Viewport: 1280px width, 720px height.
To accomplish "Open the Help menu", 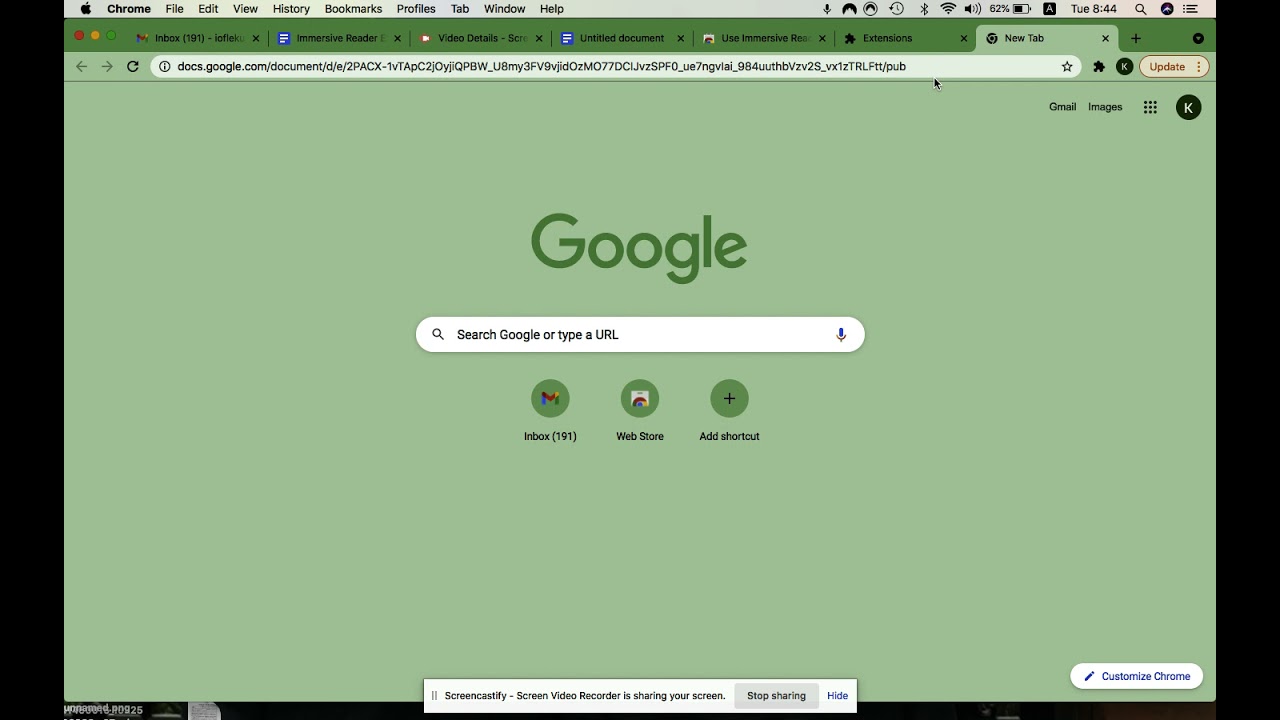I will click(552, 9).
